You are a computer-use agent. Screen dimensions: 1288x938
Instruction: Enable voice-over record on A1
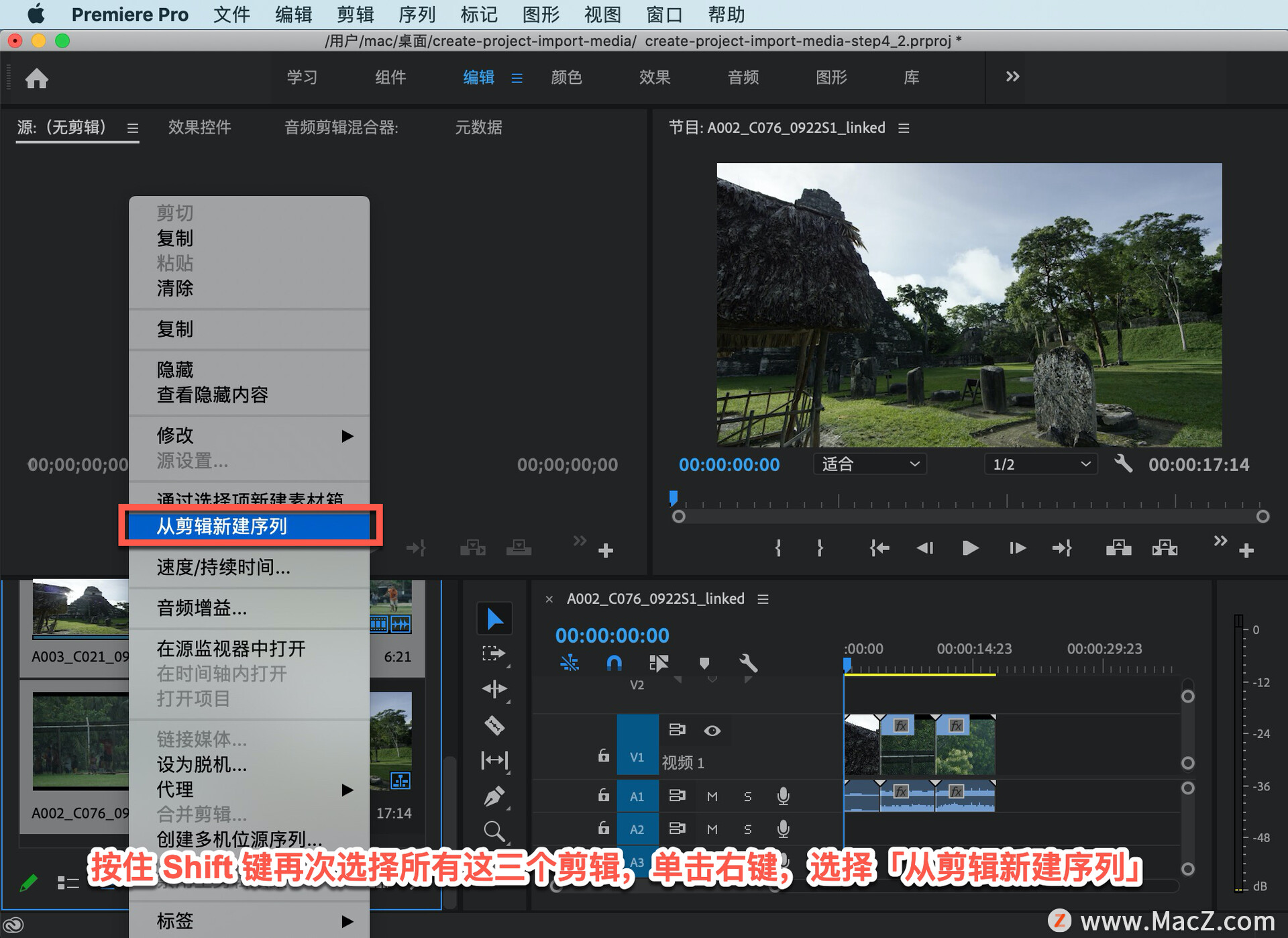point(783,796)
